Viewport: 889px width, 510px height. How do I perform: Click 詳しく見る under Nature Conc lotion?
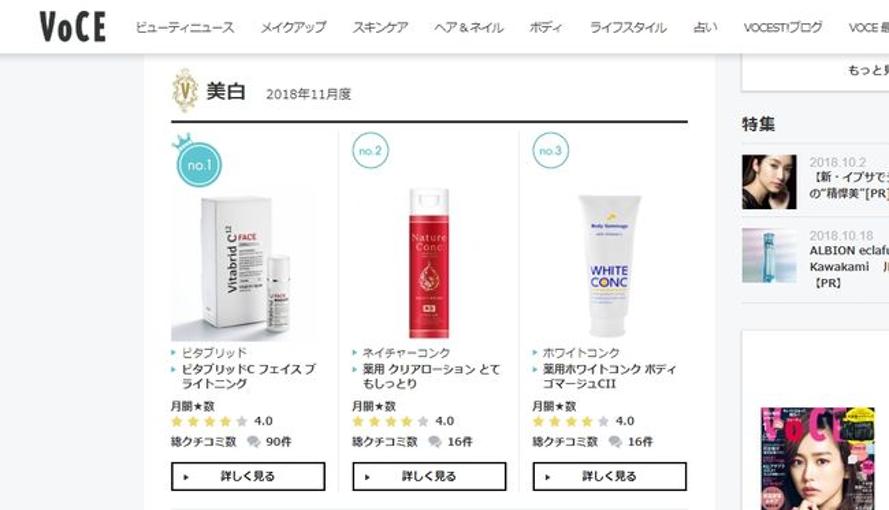(429, 477)
